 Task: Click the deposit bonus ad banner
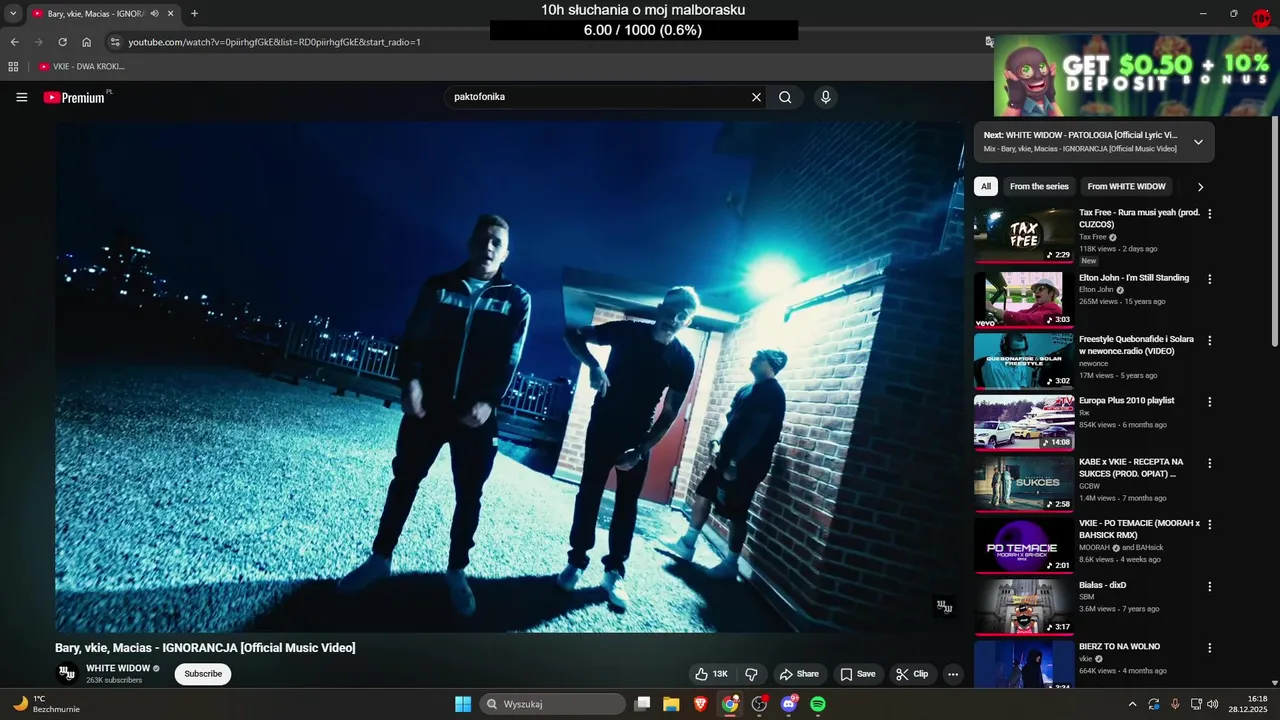point(1136,76)
